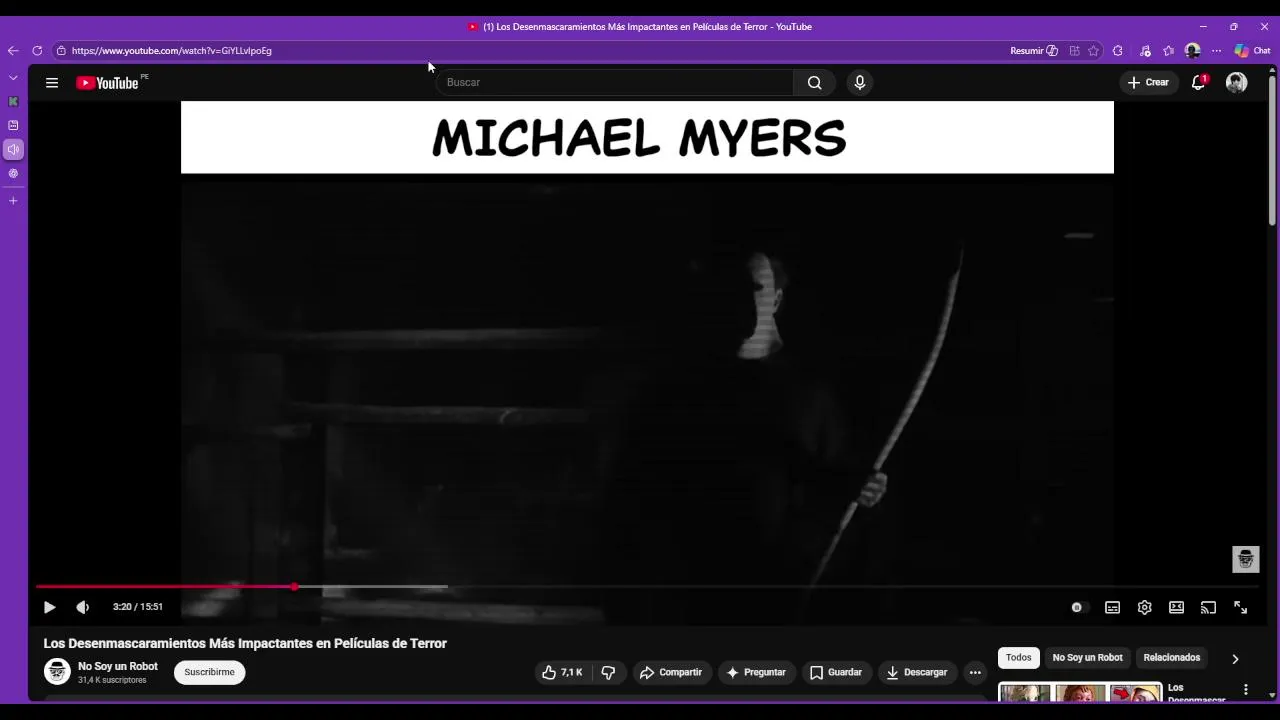This screenshot has height=720, width=1280.
Task: Click the progress bar scrubber dot
Action: point(295,587)
